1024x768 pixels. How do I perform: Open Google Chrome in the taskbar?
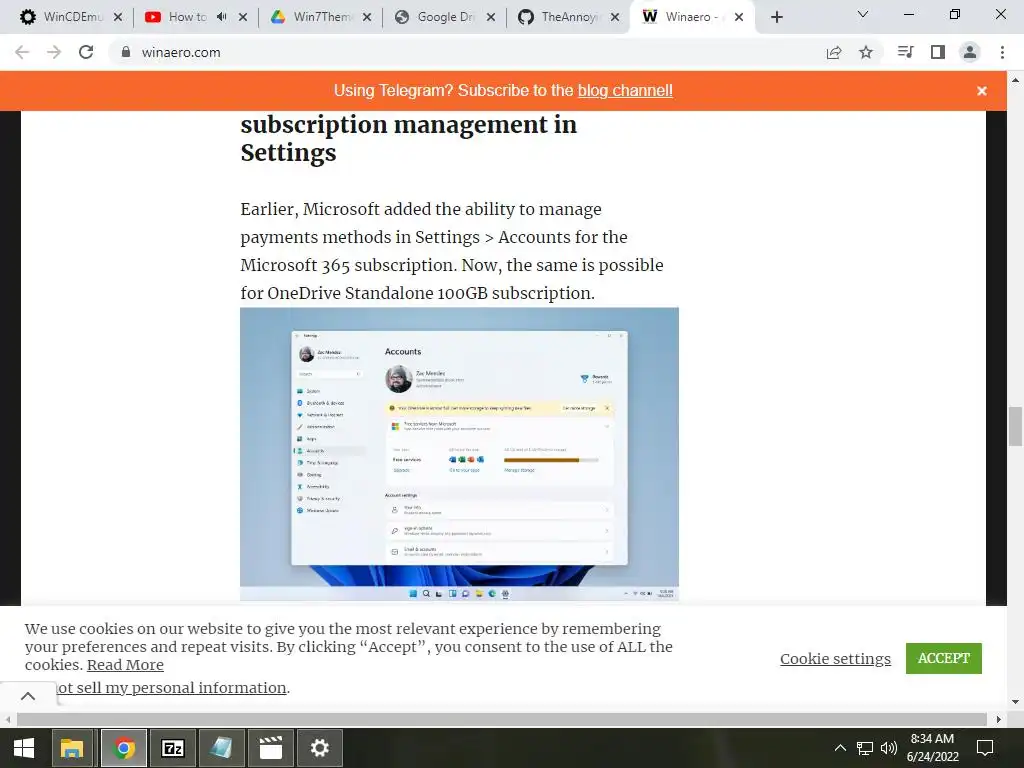tap(123, 748)
